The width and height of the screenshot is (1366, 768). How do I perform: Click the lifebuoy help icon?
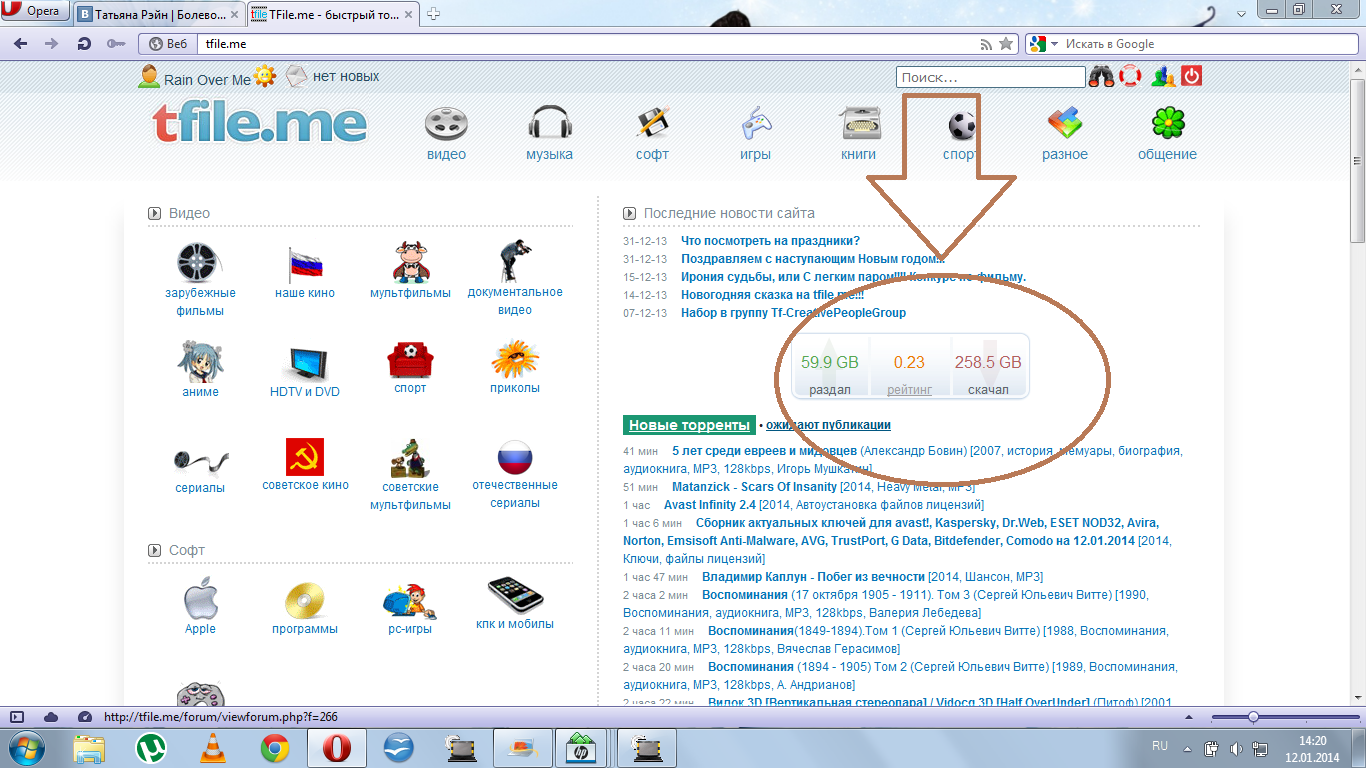(x=1131, y=76)
